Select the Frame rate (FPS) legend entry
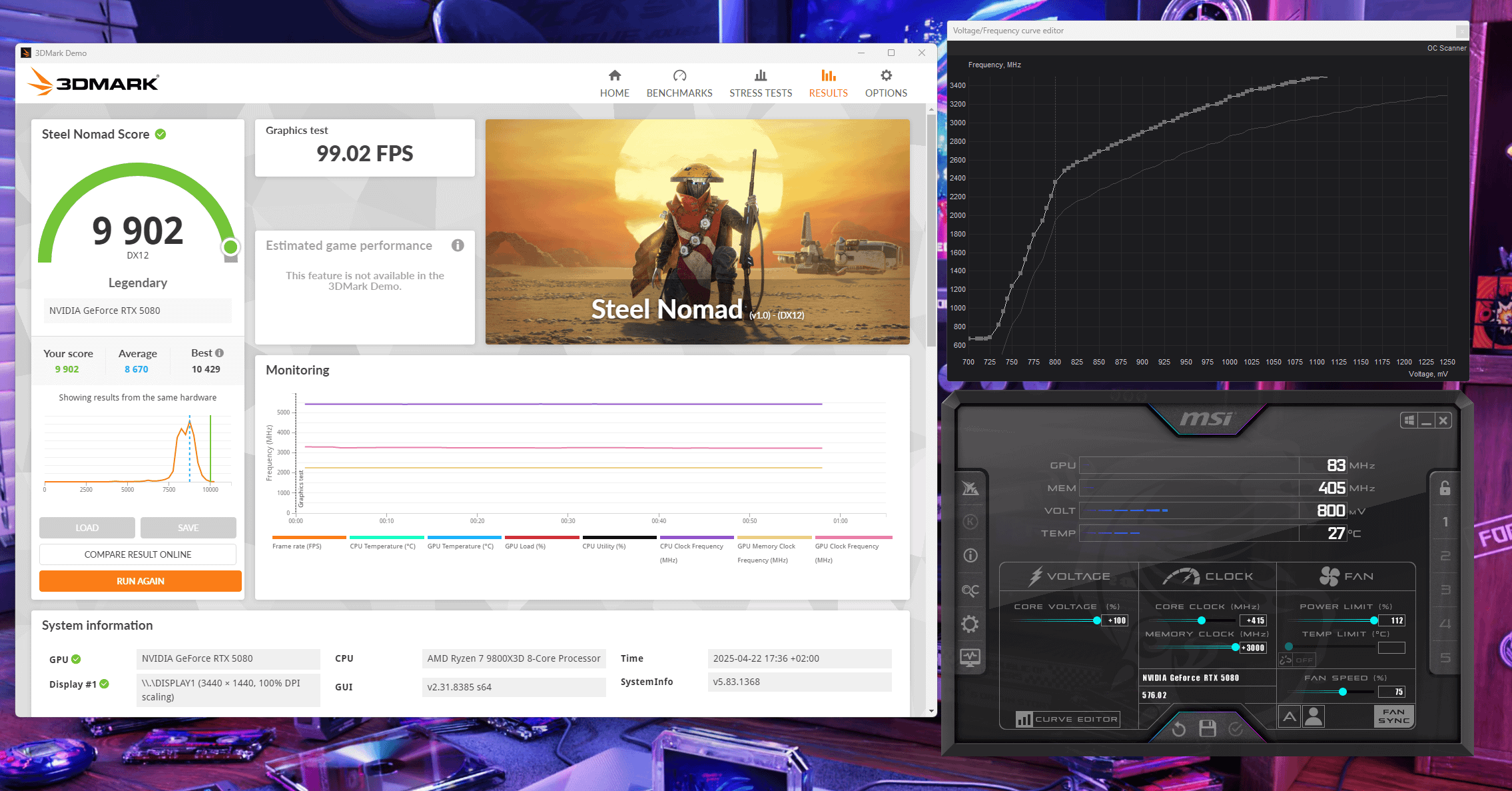The image size is (1512, 791). pos(309,543)
